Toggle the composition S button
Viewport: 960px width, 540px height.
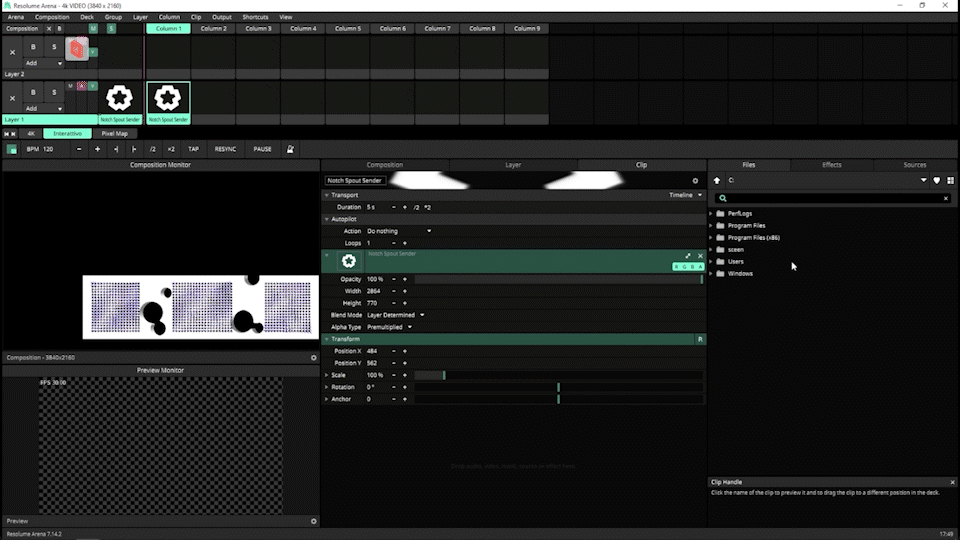[111, 29]
